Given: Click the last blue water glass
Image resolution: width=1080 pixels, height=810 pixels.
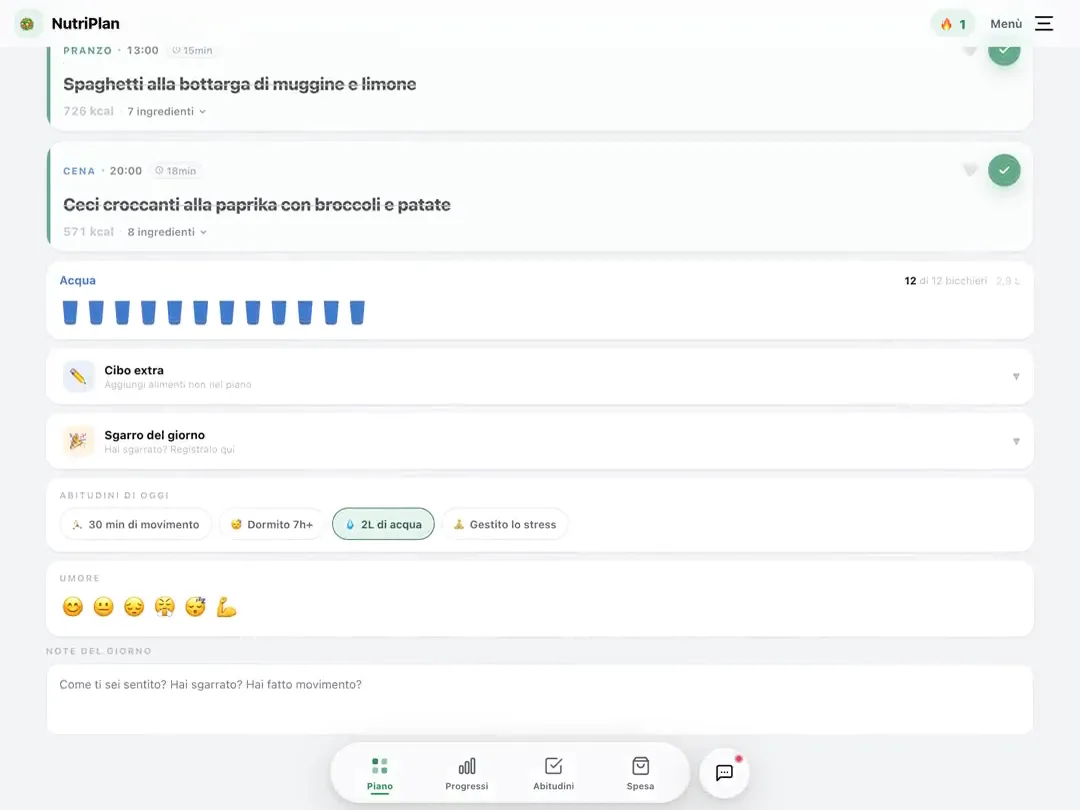Looking at the screenshot, I should point(357,312).
